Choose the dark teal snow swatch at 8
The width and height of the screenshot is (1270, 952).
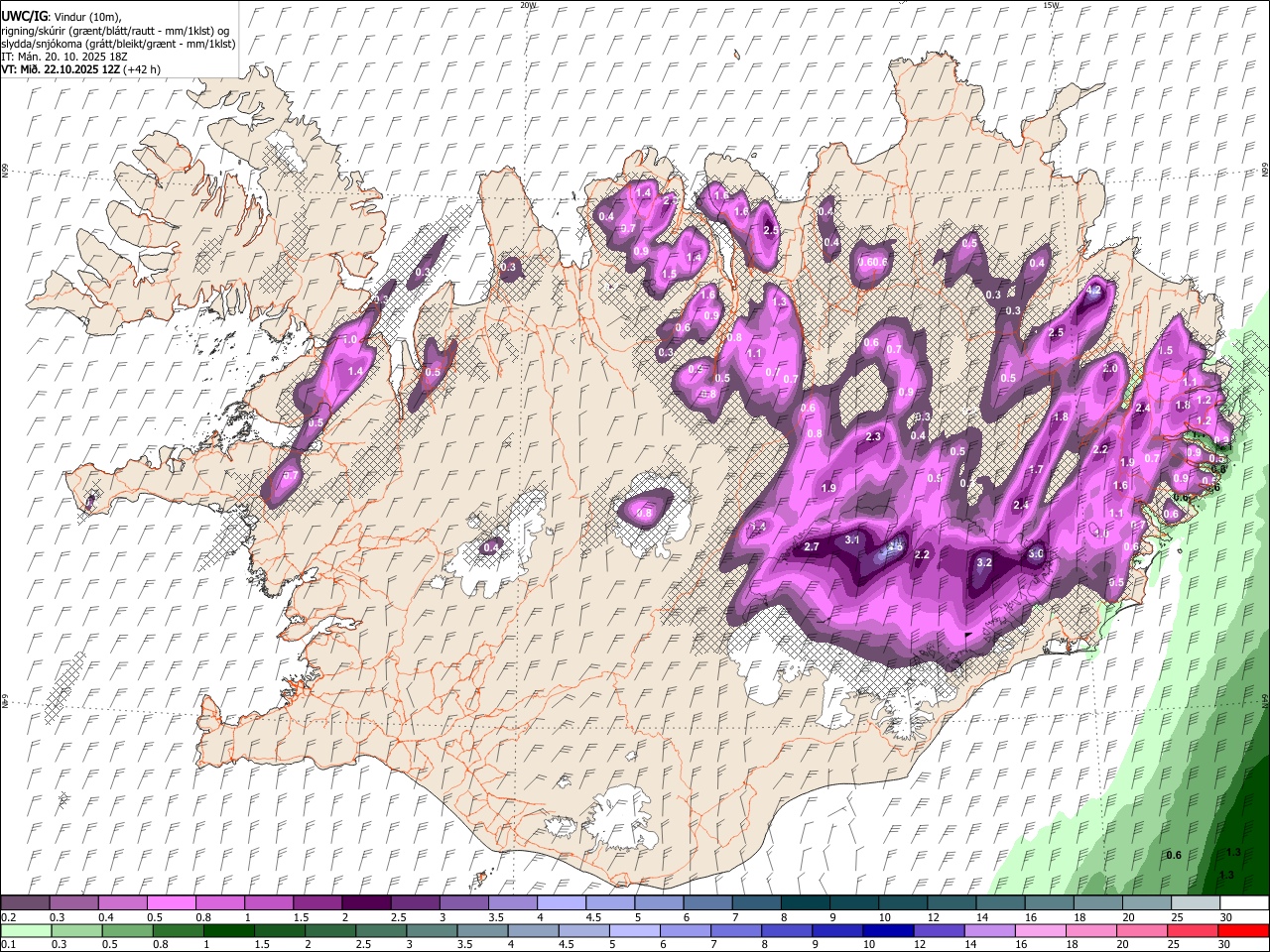804,902
